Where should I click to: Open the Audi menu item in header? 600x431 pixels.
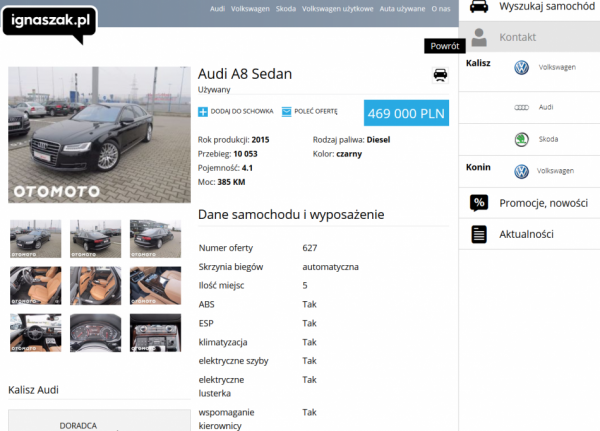click(217, 9)
